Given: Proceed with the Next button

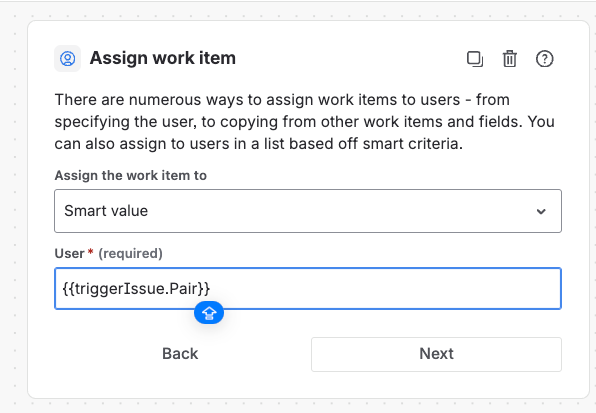Looking at the screenshot, I should [x=436, y=354].
